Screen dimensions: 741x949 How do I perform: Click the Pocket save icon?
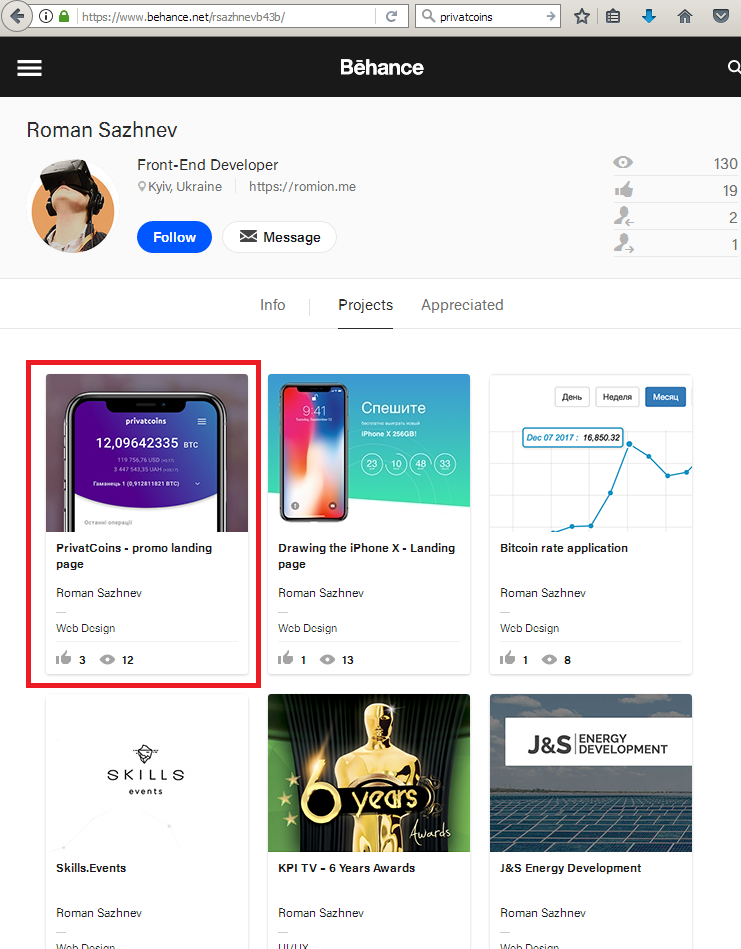(x=720, y=16)
